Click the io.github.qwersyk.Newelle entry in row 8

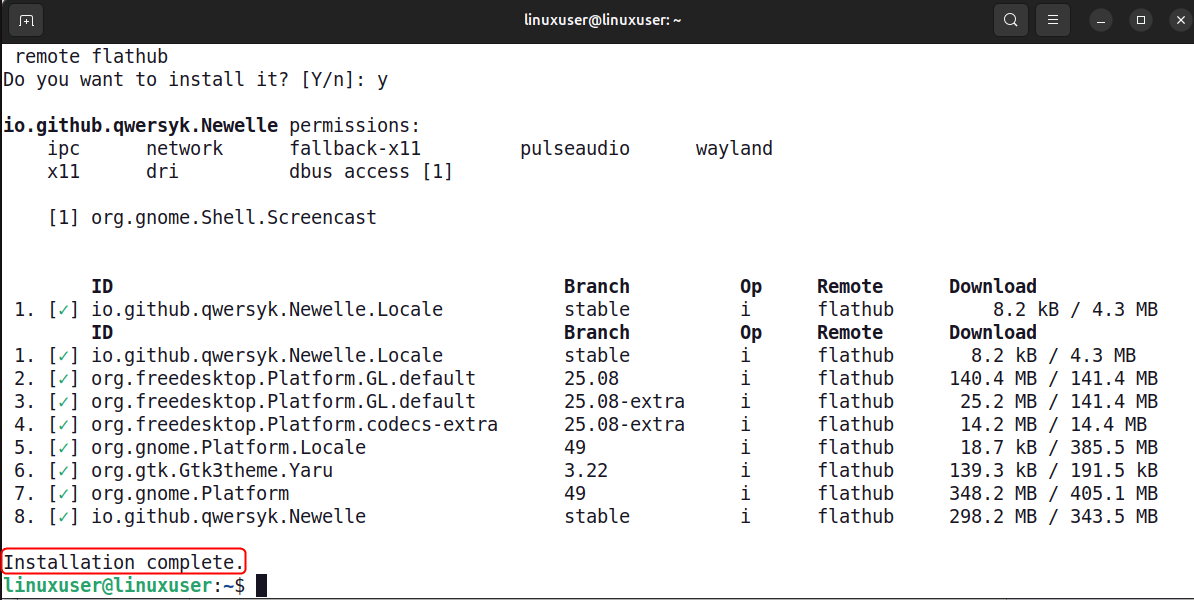[228, 517]
